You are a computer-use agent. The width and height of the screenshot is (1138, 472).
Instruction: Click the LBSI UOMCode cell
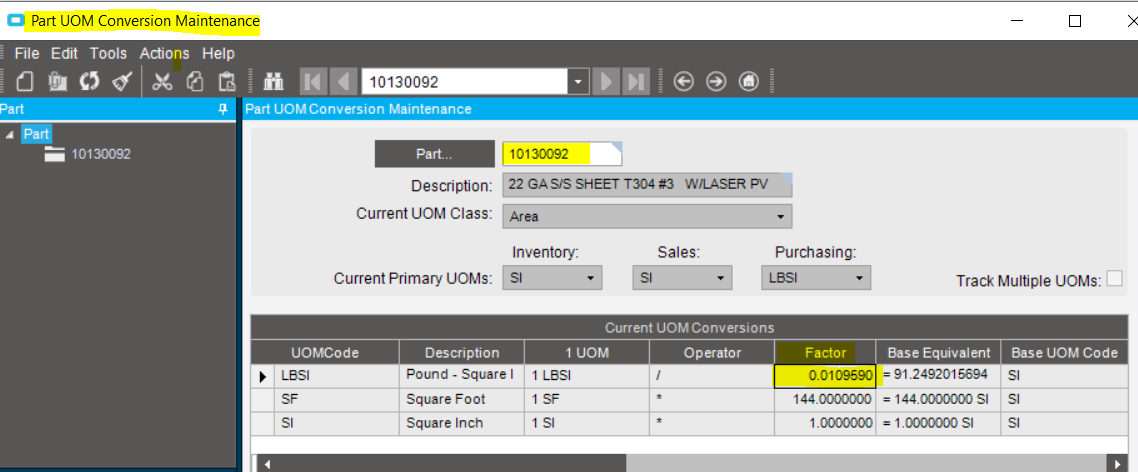[335, 376]
